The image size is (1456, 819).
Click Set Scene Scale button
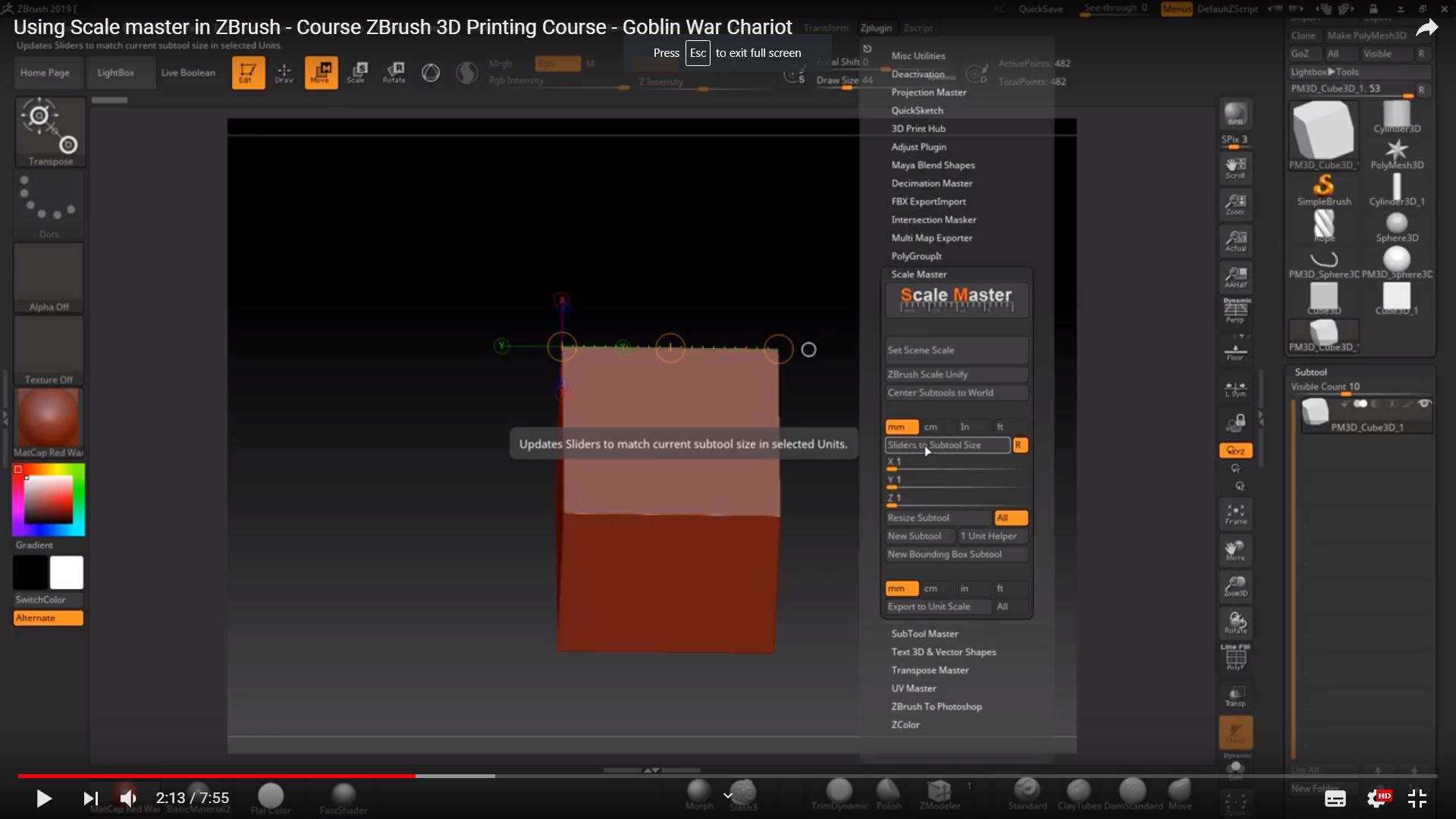click(x=956, y=350)
